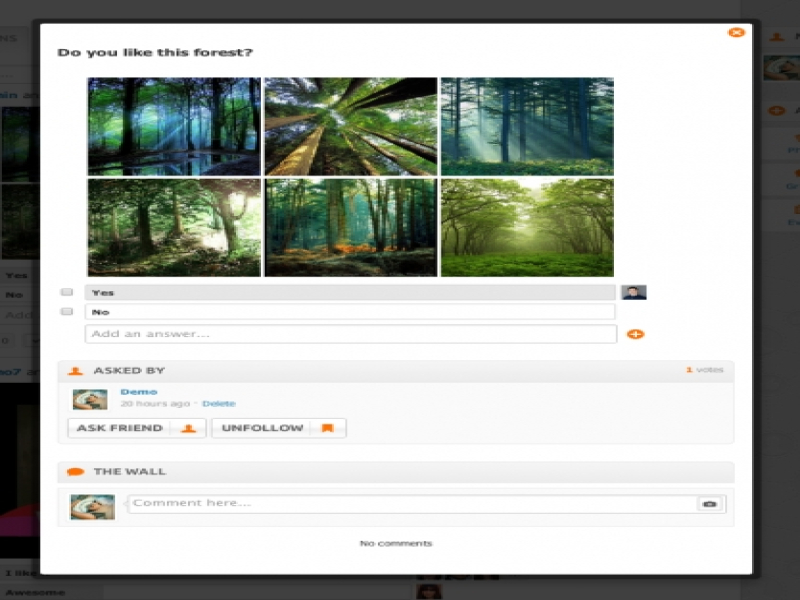This screenshot has height=600, width=800.
Task: Open the top-middle upward tree canopy photo
Action: tap(351, 127)
